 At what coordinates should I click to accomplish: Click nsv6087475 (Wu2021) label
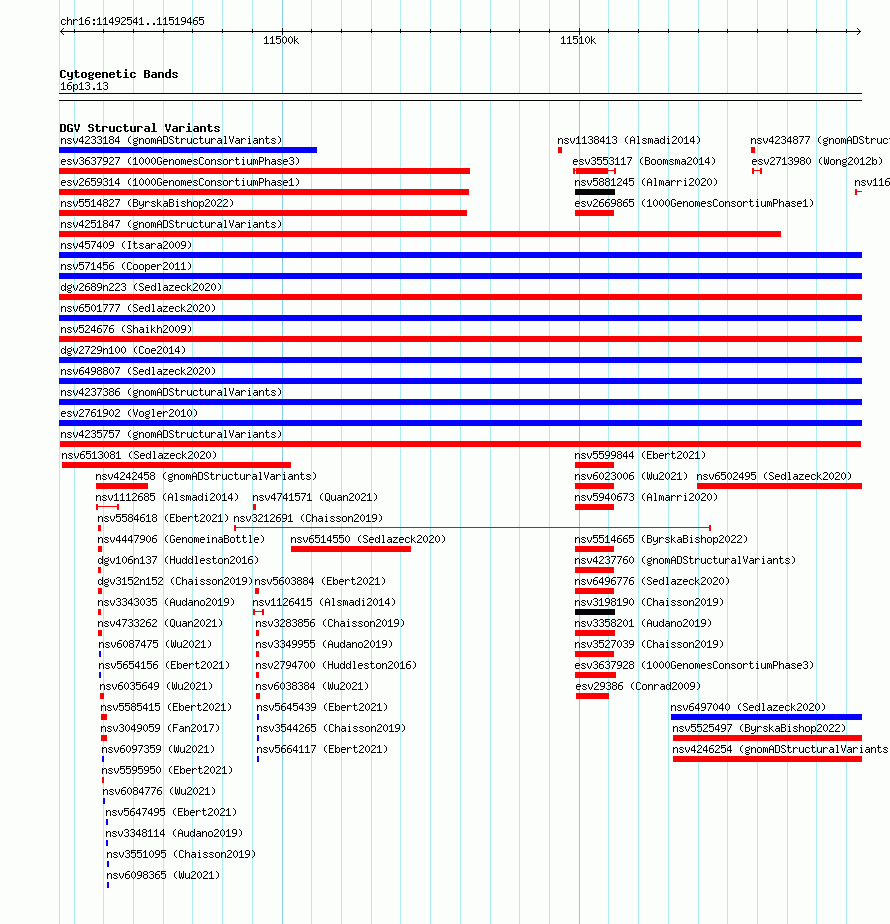click(x=155, y=645)
